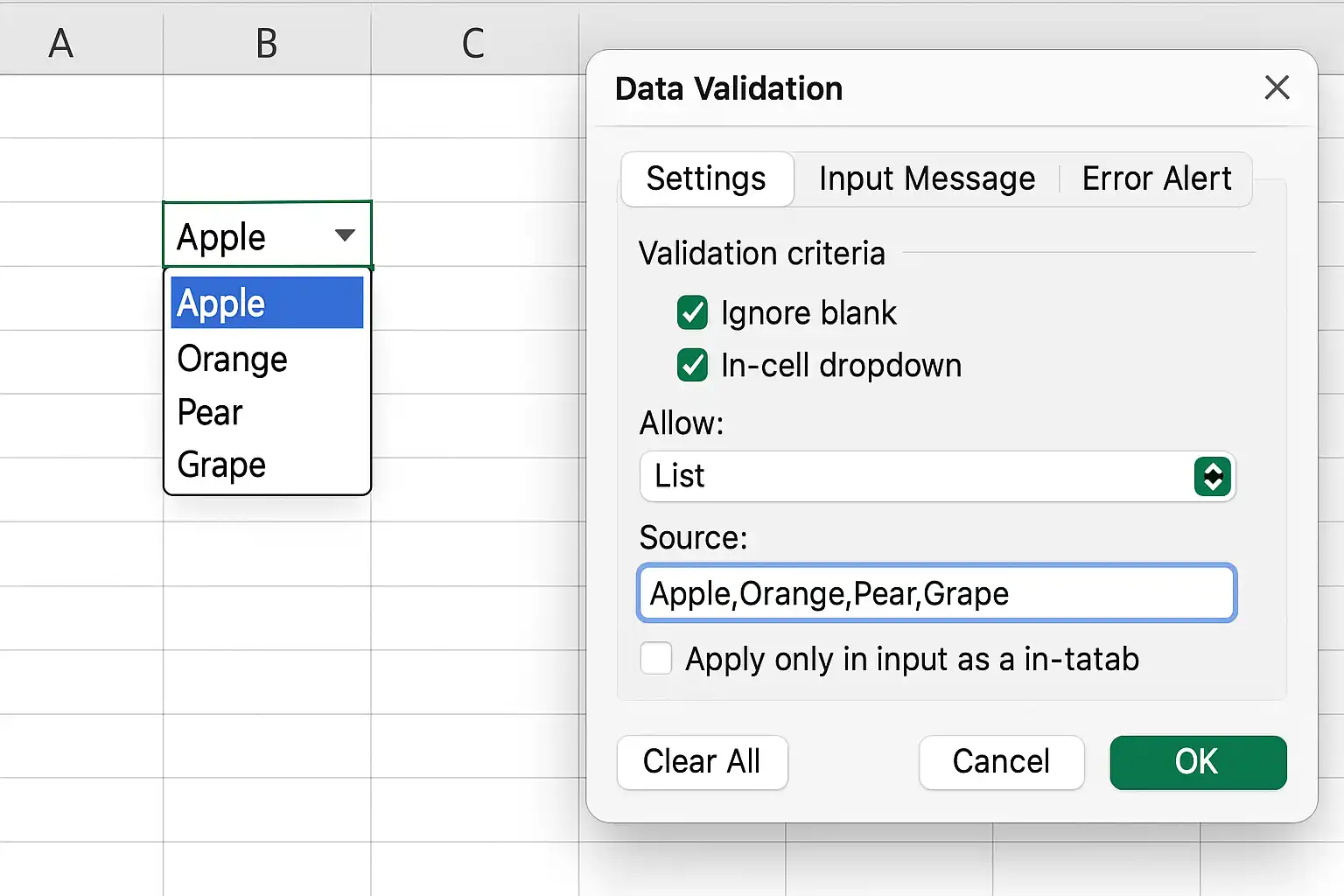This screenshot has height=896, width=1344.
Task: Cancel the Data Validation dialog
Action: point(1001,762)
